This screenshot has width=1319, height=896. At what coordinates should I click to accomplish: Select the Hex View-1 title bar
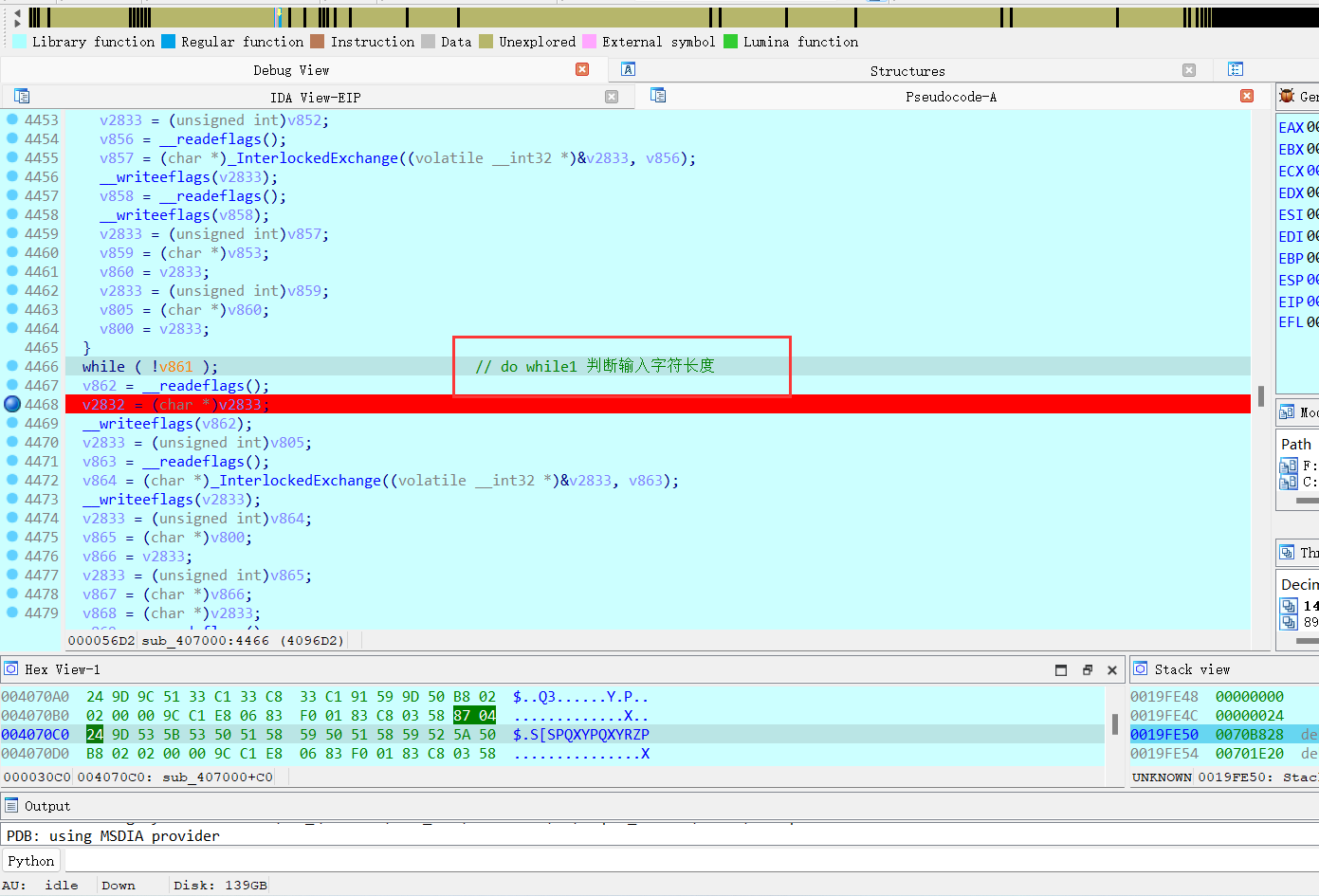coord(563,669)
